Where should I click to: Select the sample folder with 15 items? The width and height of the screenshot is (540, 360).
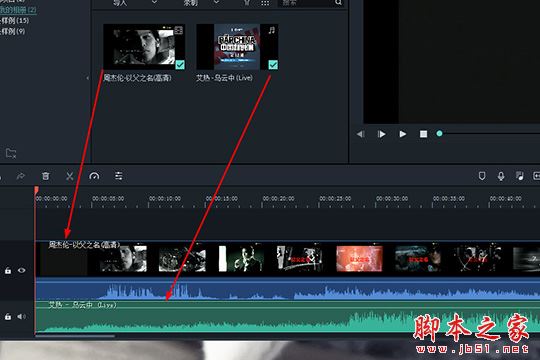pos(14,20)
